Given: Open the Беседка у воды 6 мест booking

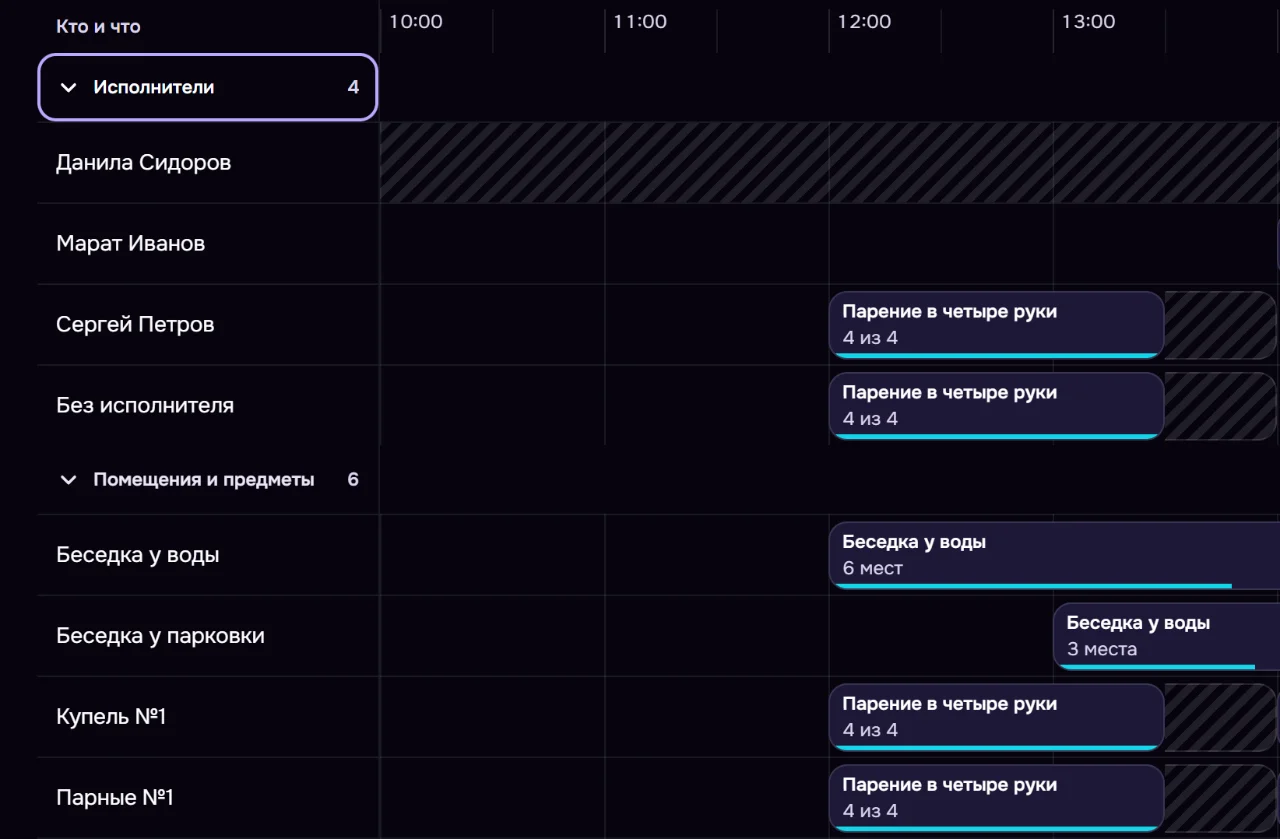Looking at the screenshot, I should point(1054,555).
